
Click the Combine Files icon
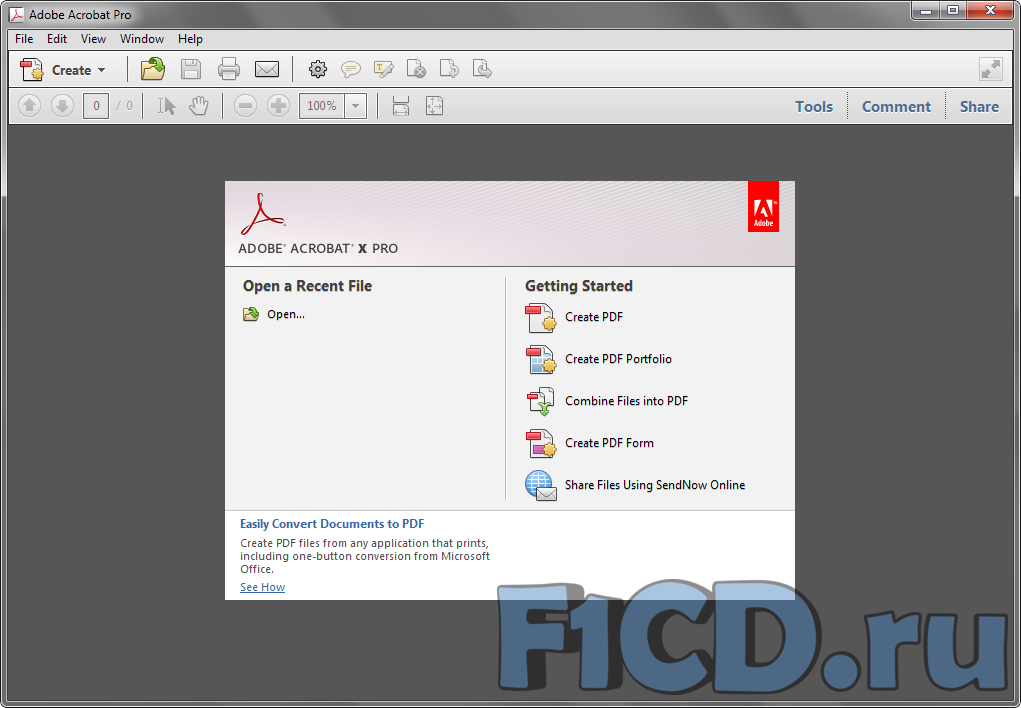(x=540, y=401)
